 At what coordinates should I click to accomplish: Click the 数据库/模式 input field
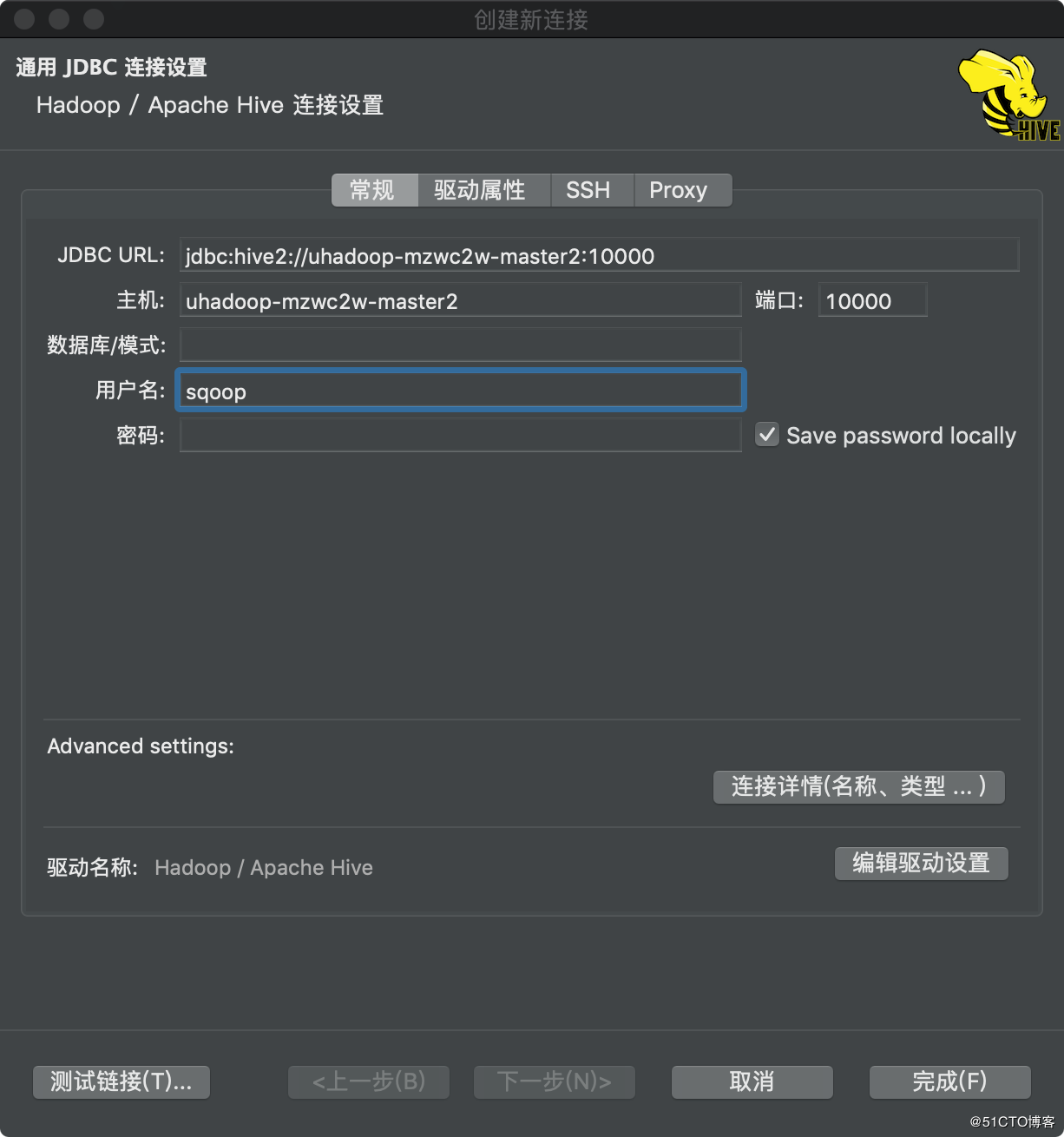[460, 345]
